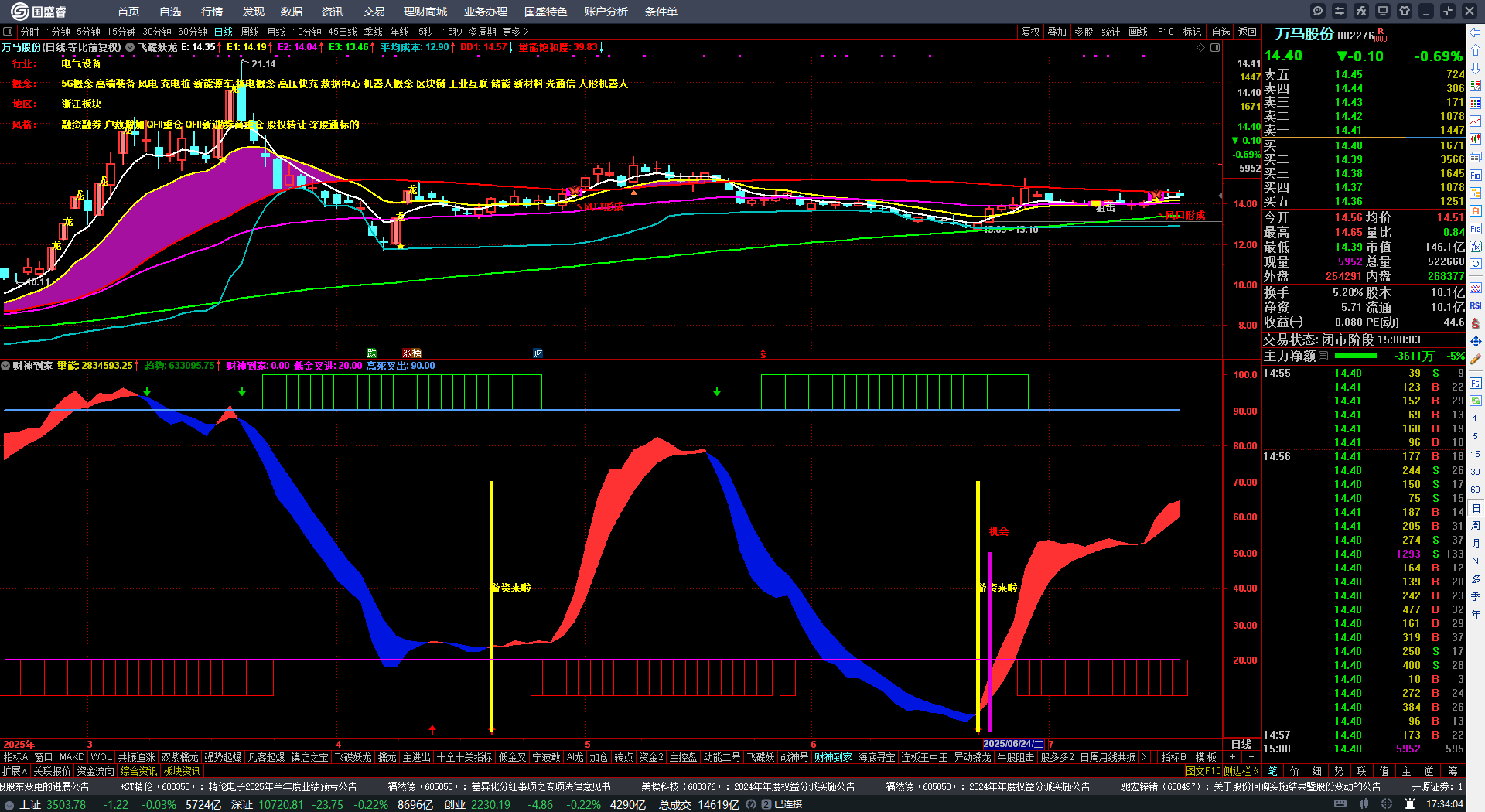
Task: Open the settings sliders icon in title bar
Action: pyautogui.click(x=1340, y=11)
